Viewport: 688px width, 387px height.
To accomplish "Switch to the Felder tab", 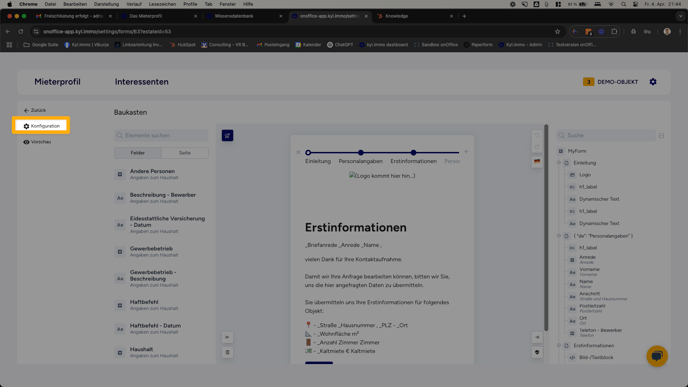I will pos(138,153).
